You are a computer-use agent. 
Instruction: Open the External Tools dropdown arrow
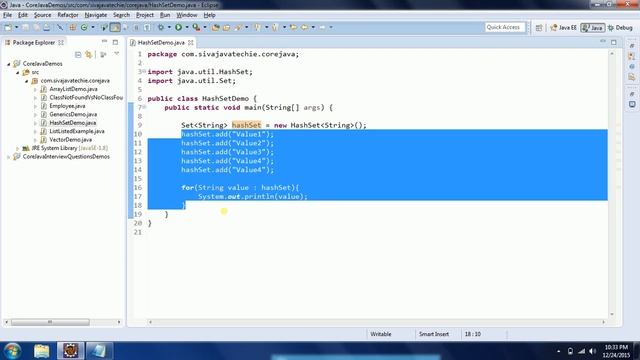[205, 27]
